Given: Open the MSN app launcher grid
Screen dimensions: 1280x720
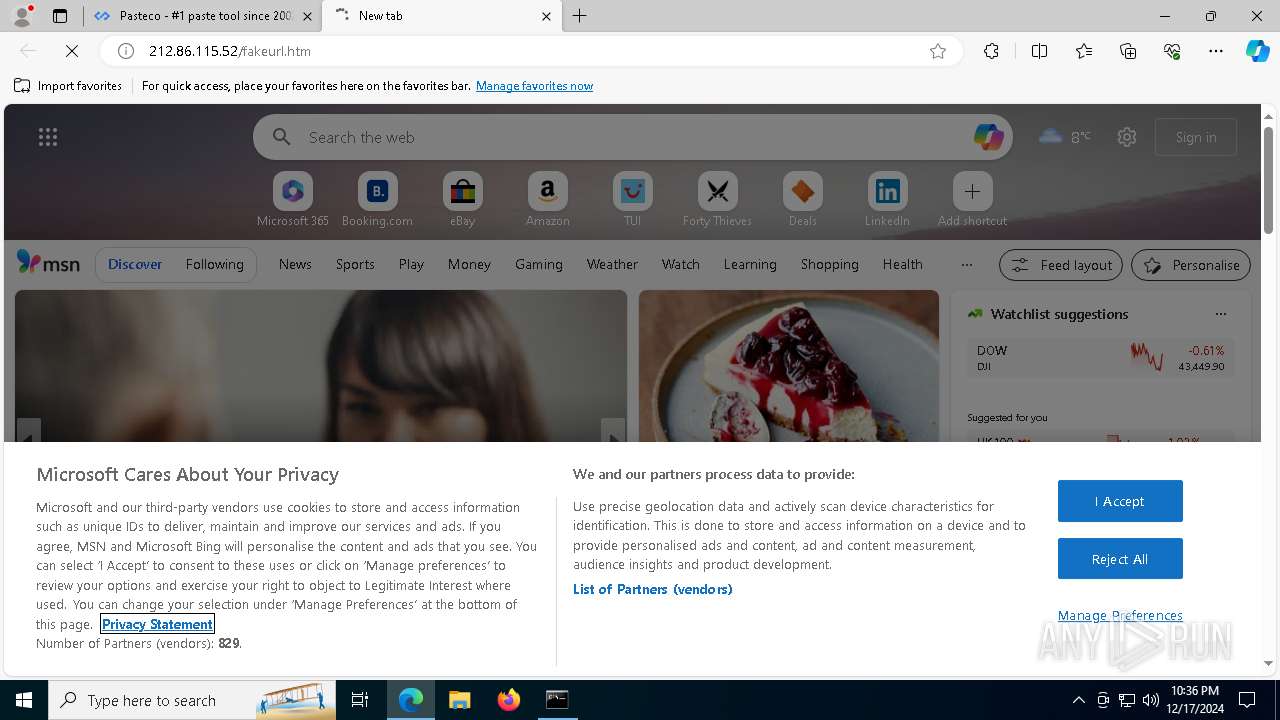Looking at the screenshot, I should (48, 137).
